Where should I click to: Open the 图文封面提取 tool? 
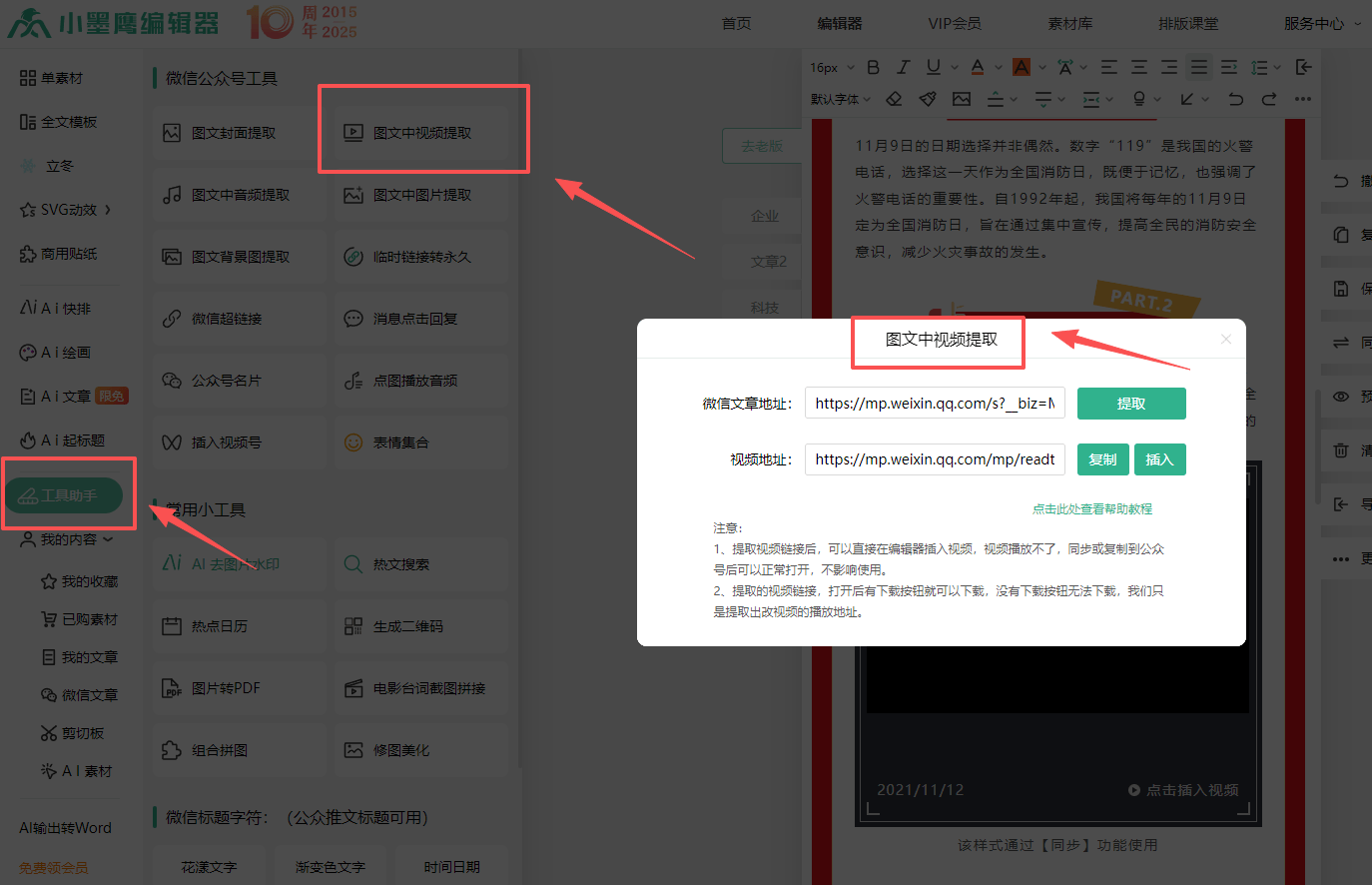tap(233, 133)
